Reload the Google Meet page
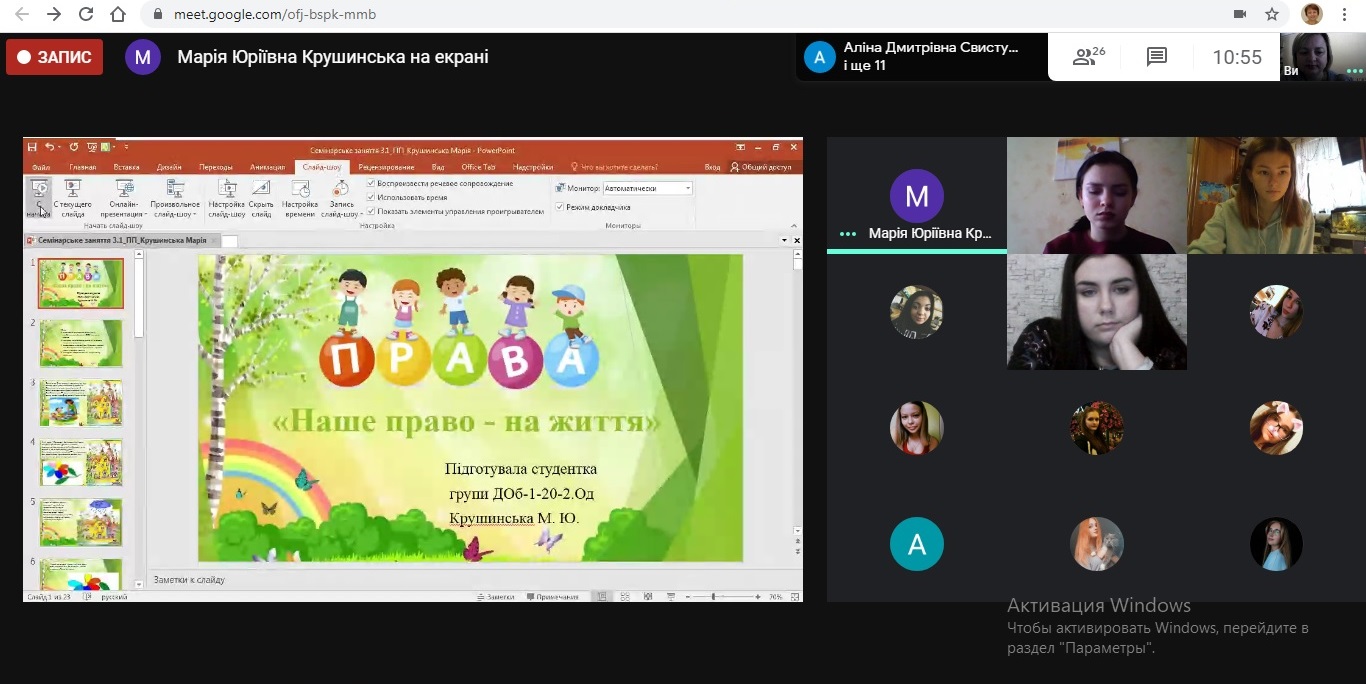The image size is (1366, 684). point(86,14)
